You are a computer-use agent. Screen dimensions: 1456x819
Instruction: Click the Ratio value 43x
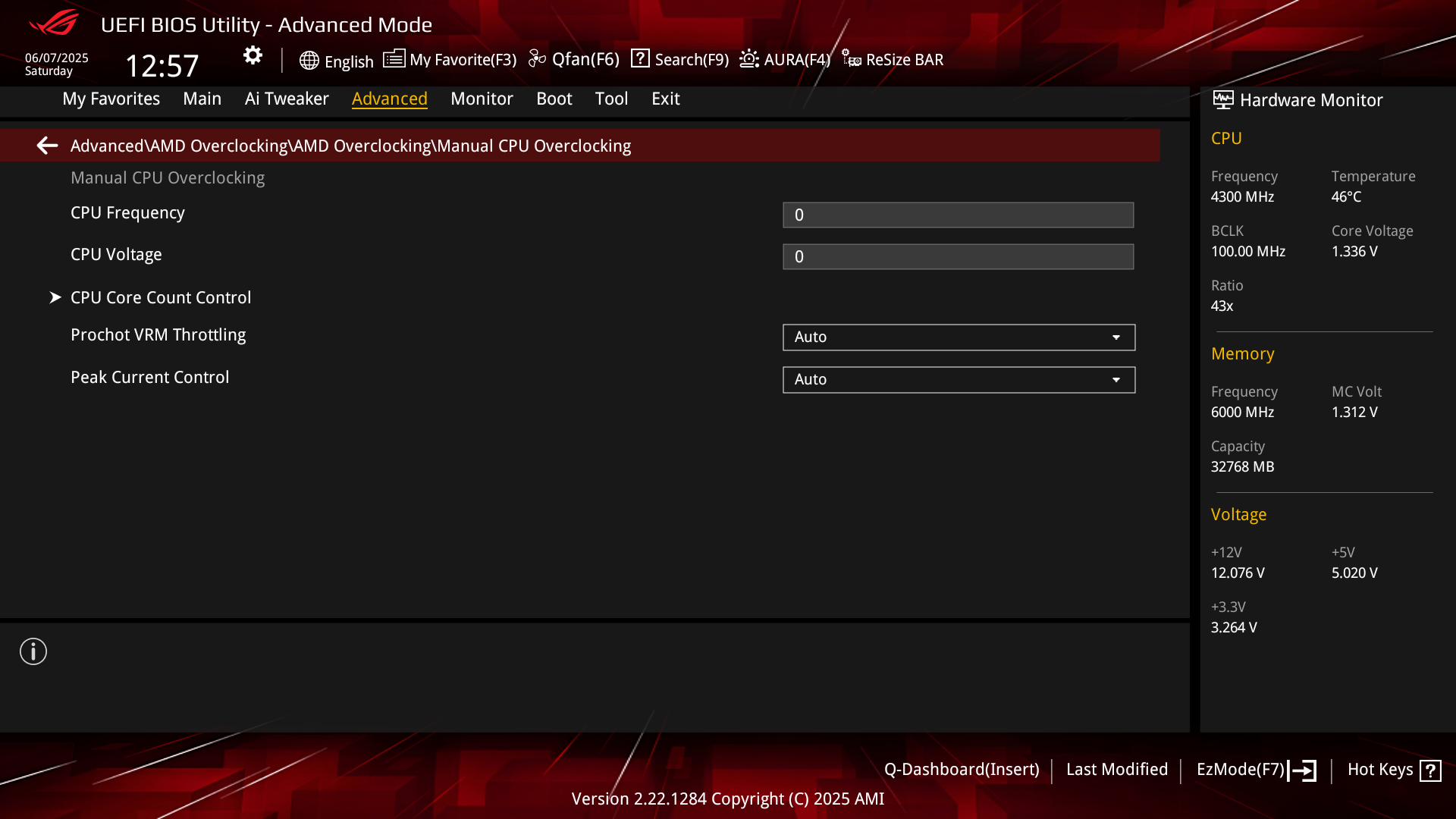1222,306
